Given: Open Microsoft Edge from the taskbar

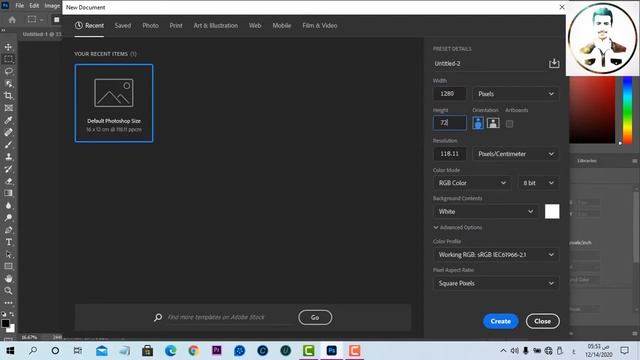Looking at the screenshot, I should [171, 351].
